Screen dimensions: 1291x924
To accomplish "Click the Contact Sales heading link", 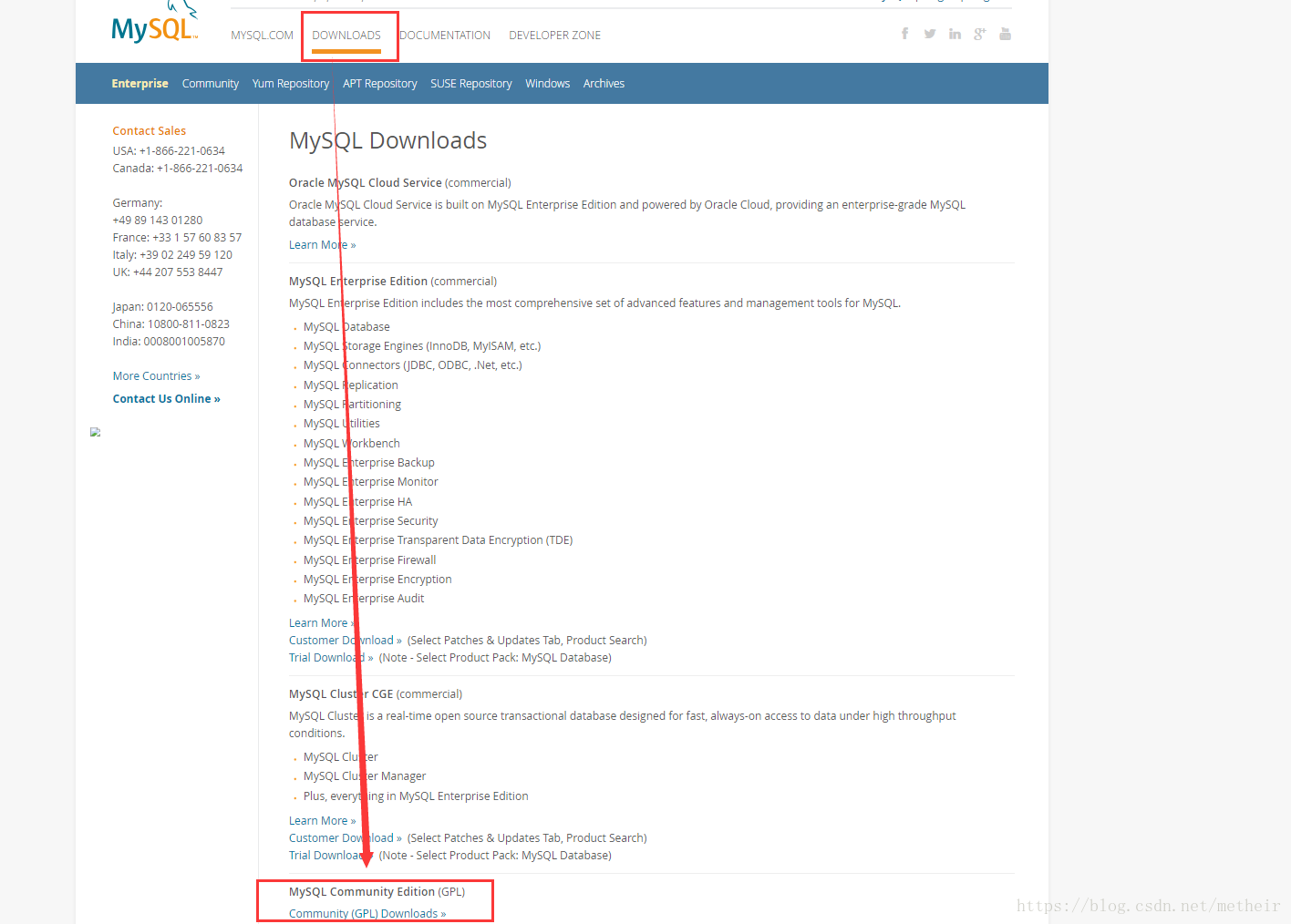I will click(149, 131).
